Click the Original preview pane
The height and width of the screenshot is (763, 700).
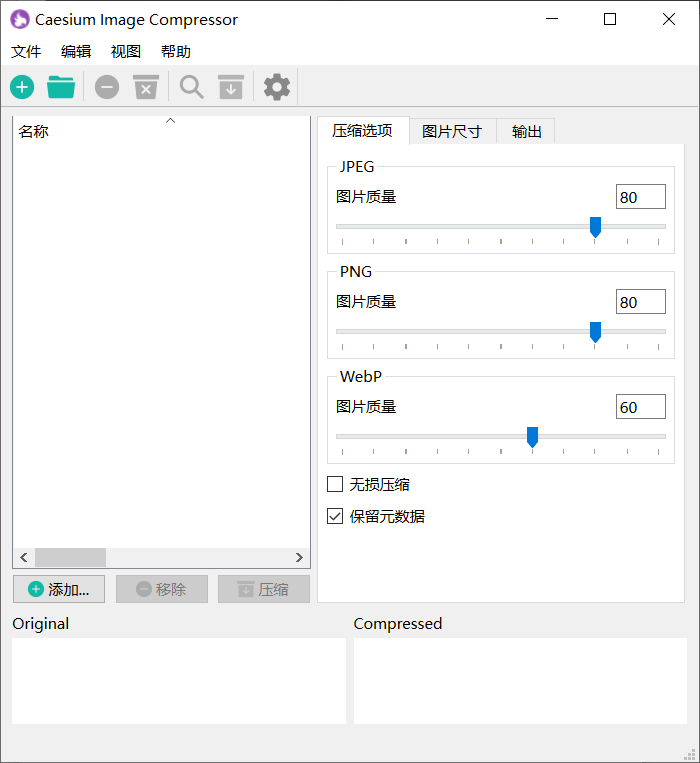(x=179, y=681)
